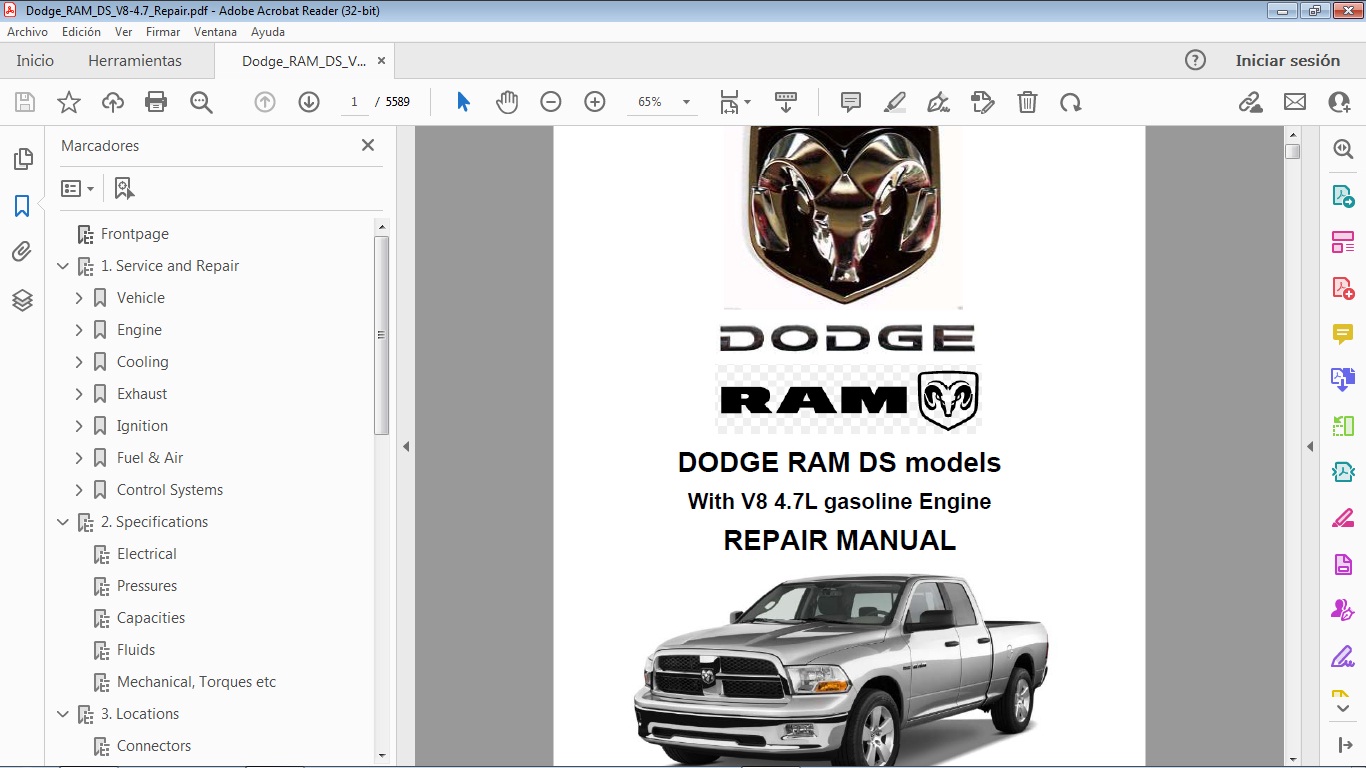
Task: Expand the Exhaust bookmark
Action: 79,394
